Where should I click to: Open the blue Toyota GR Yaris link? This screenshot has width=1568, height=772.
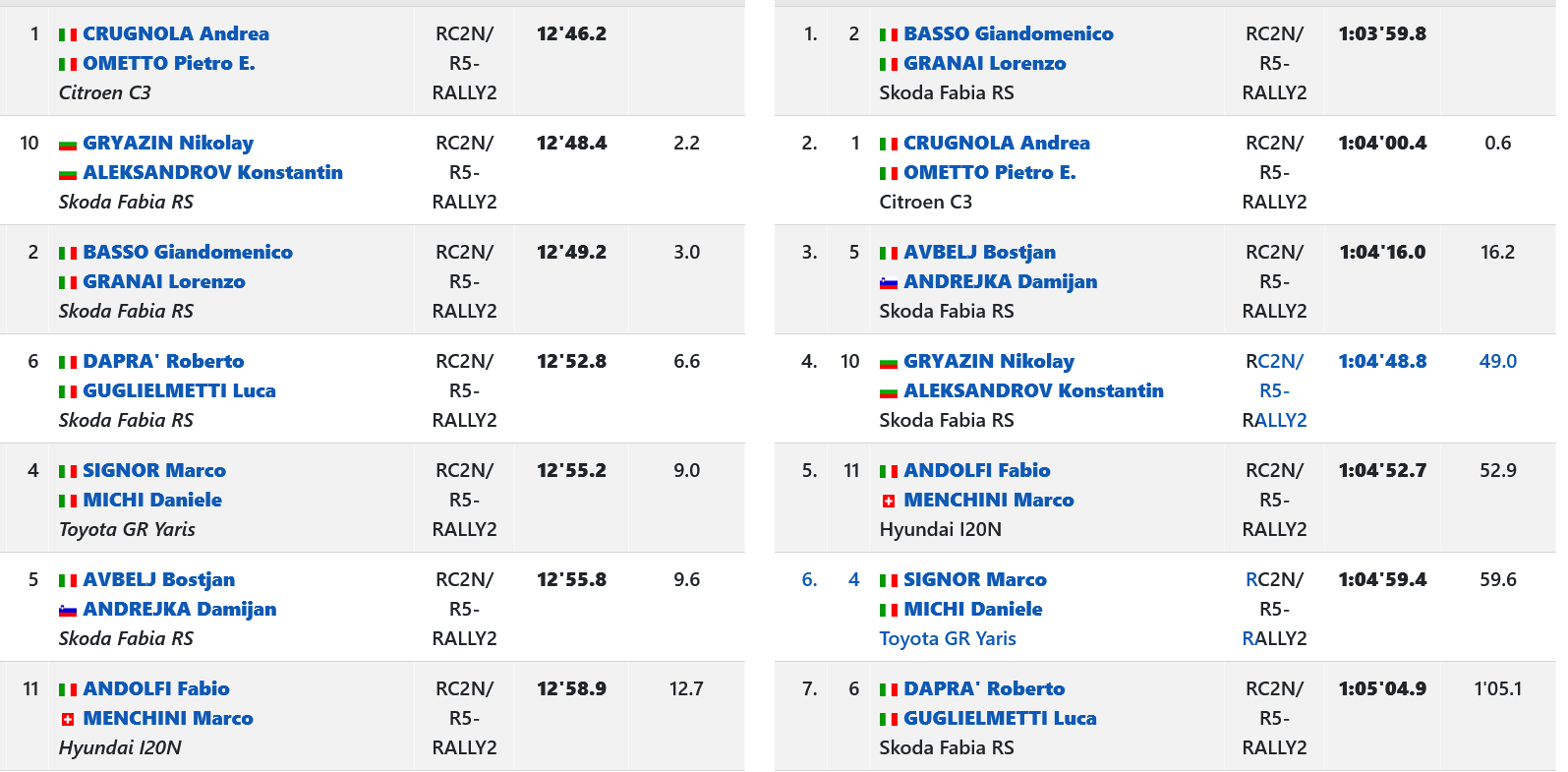click(x=948, y=638)
